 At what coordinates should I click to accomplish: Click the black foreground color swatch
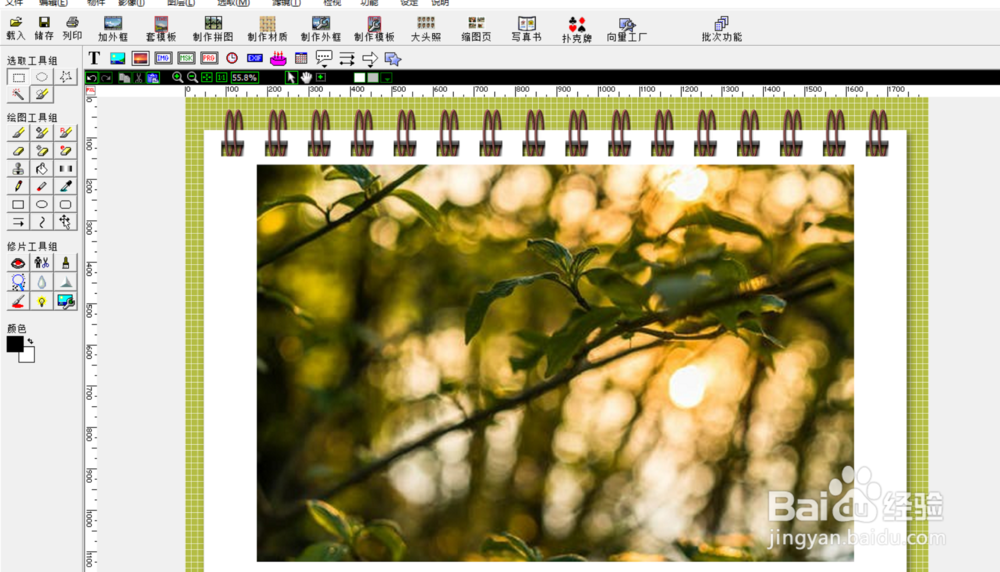pos(15,344)
